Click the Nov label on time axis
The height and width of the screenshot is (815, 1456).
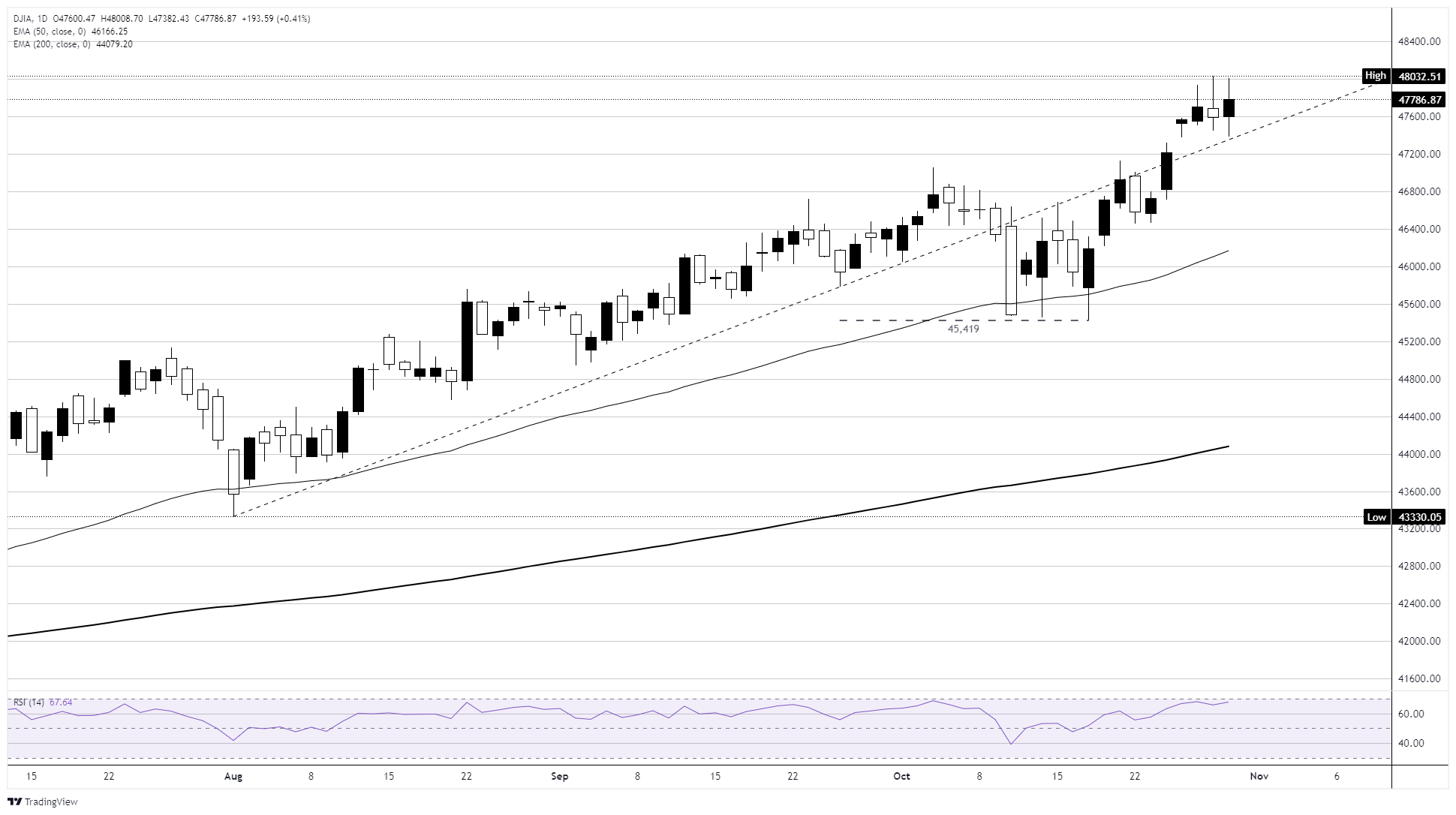(x=1259, y=777)
